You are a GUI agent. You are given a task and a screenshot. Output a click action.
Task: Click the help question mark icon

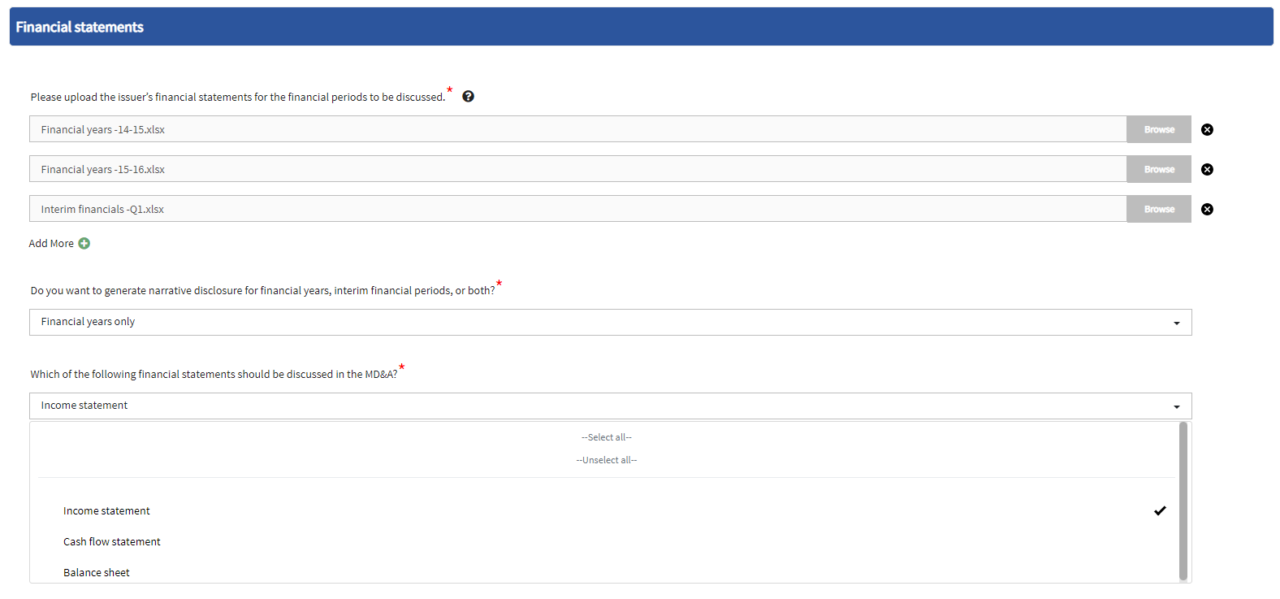point(468,97)
